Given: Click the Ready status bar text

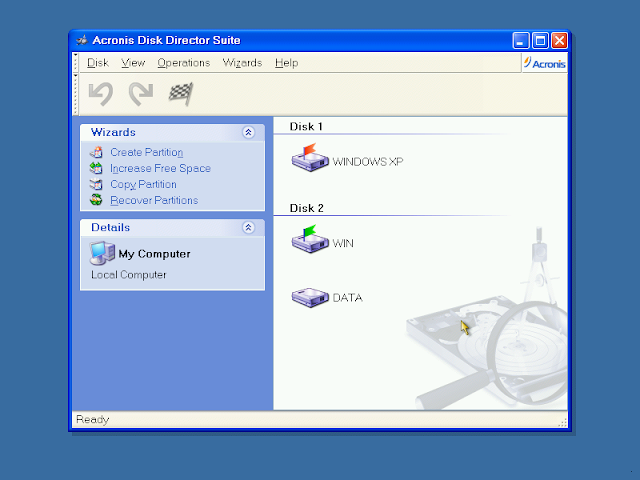Looking at the screenshot, I should pyautogui.click(x=93, y=420).
